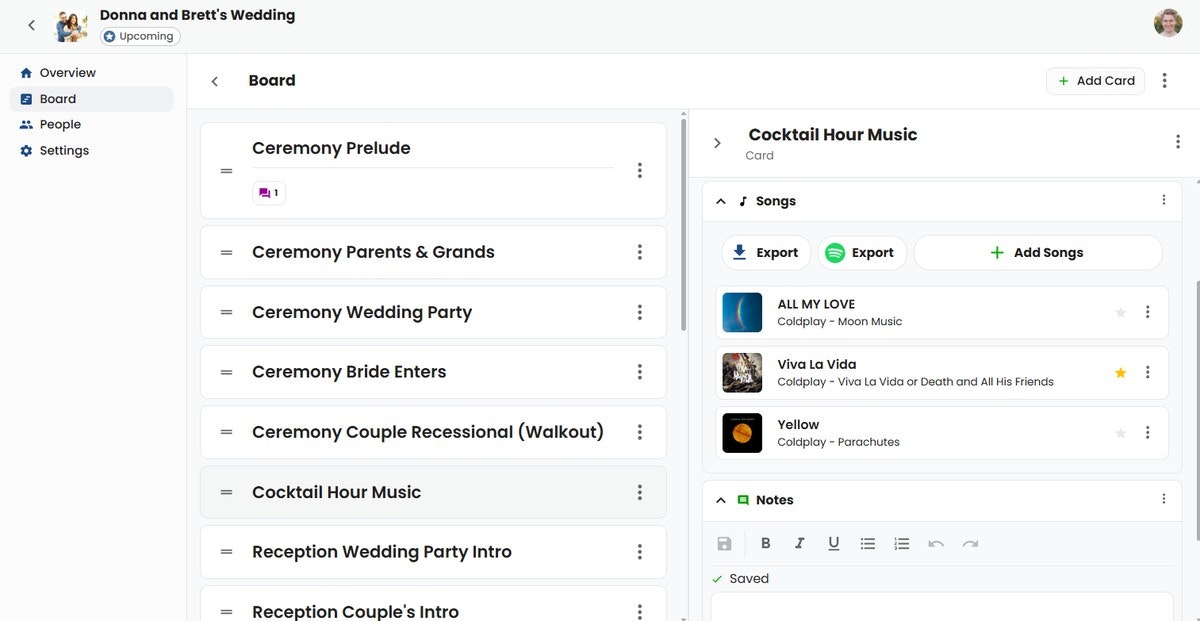Unstar the Viva La Vida song

(1120, 372)
